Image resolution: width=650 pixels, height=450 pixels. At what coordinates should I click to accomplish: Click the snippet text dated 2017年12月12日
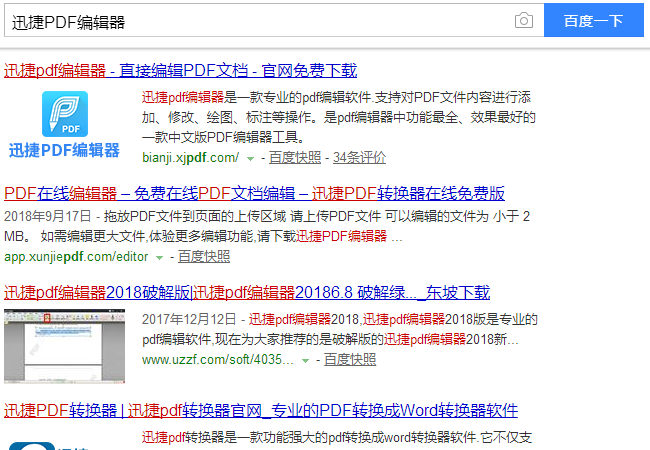(x=340, y=329)
